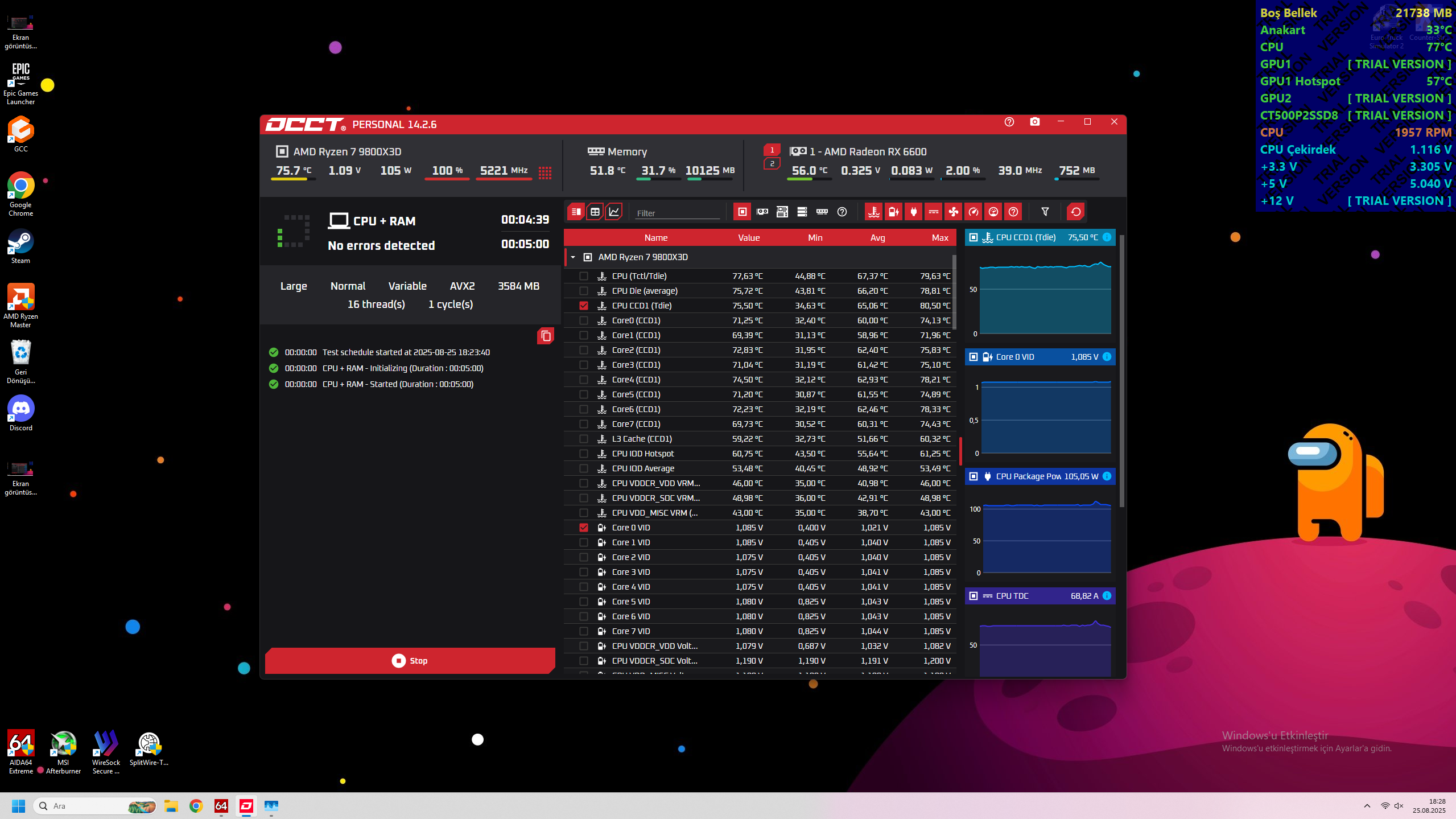1456x819 pixels.
Task: Check the Core 7 VID checkbox
Action: (x=584, y=631)
